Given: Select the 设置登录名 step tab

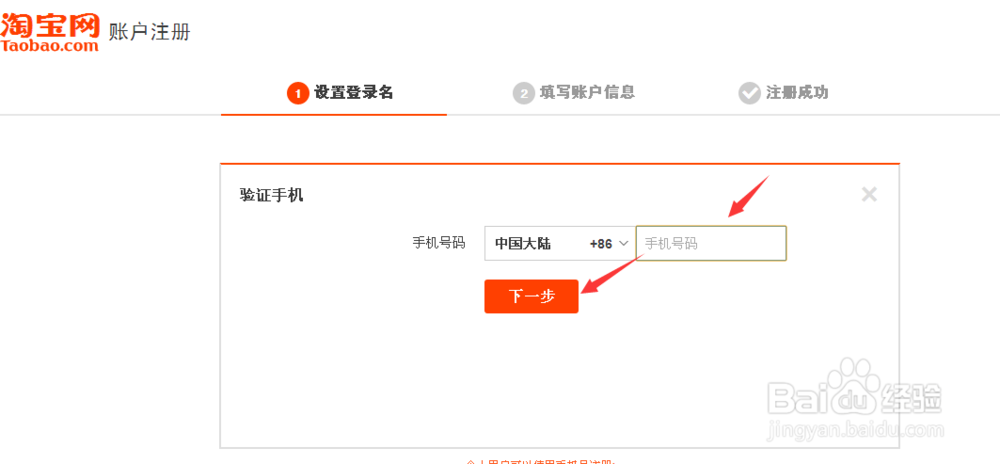Looking at the screenshot, I should tap(354, 93).
